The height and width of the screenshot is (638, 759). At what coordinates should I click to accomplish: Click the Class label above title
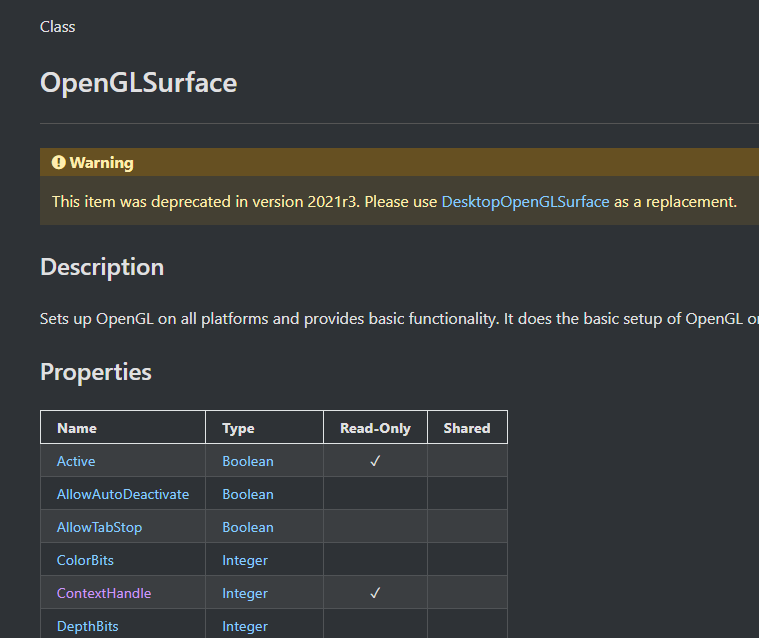coord(58,27)
